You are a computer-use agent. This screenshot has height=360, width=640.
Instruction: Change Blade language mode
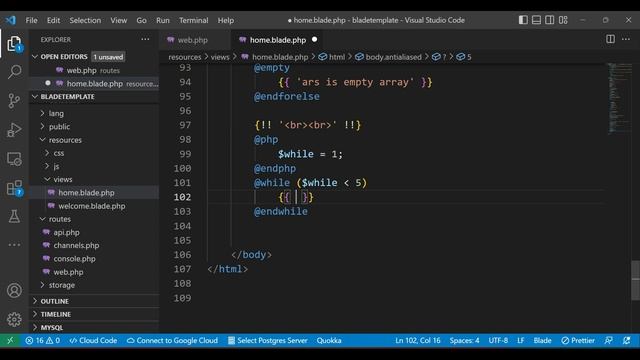(x=542, y=340)
